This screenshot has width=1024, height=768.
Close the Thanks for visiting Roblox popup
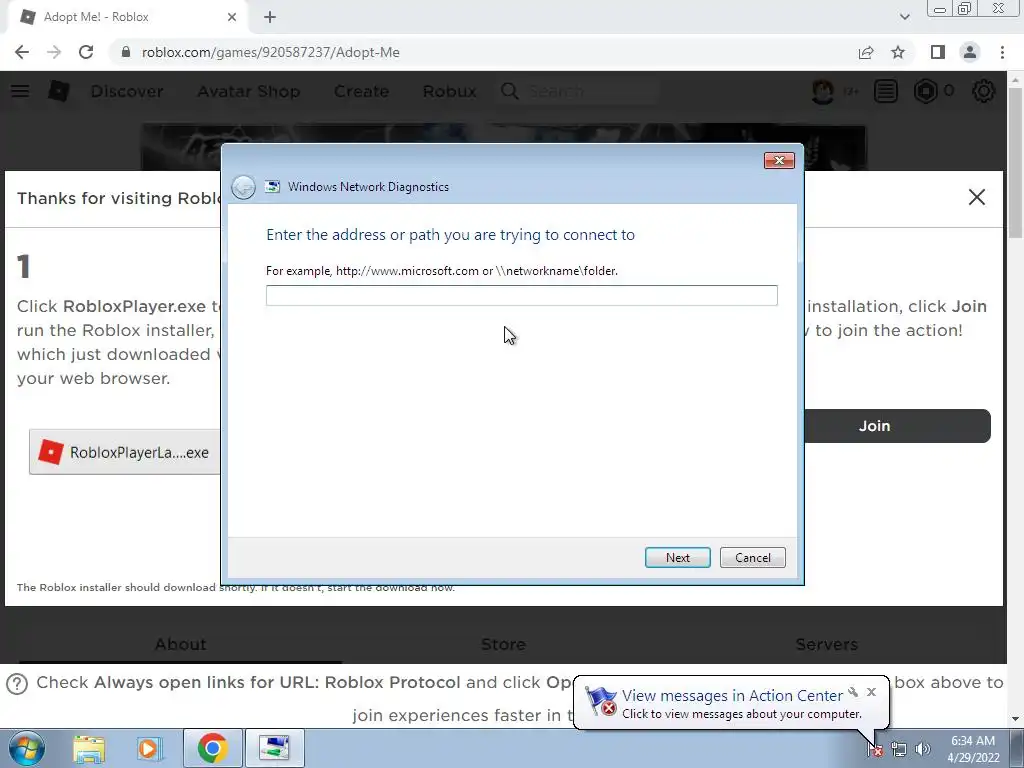pos(976,197)
